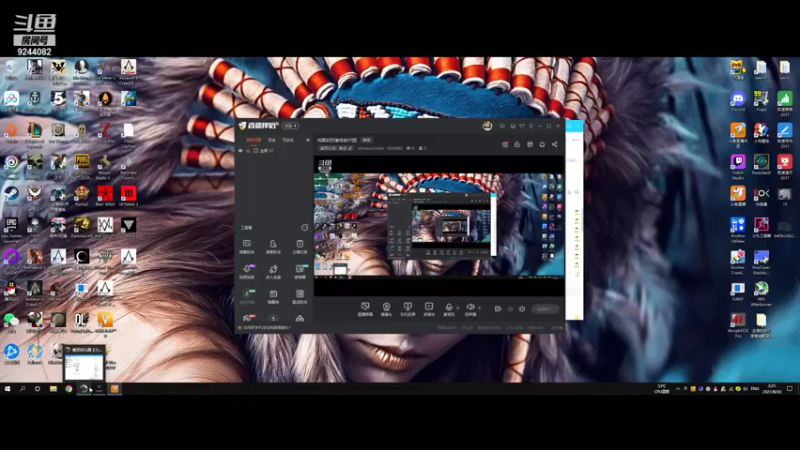Toggle lock icon beside the source eye
The height and width of the screenshot is (450, 800).
tap(248, 151)
